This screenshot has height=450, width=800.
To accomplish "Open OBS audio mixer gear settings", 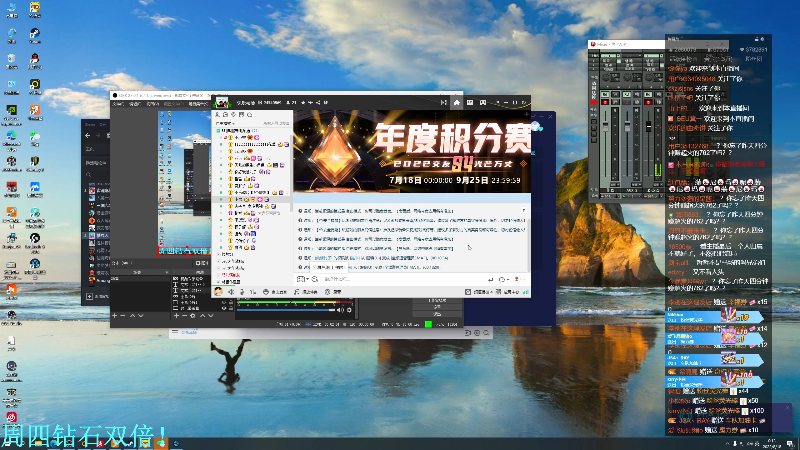I will [349, 310].
